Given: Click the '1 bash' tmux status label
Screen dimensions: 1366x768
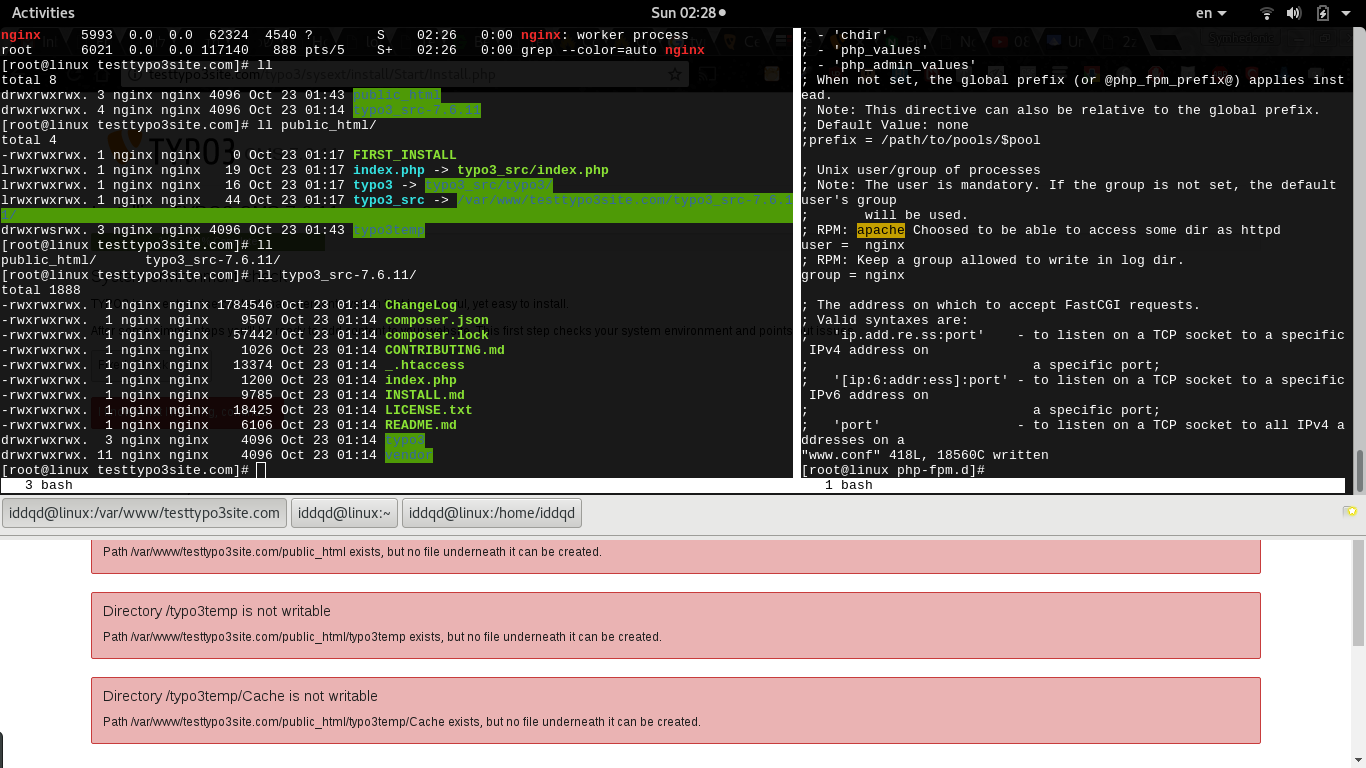Looking at the screenshot, I should [x=849, y=485].
